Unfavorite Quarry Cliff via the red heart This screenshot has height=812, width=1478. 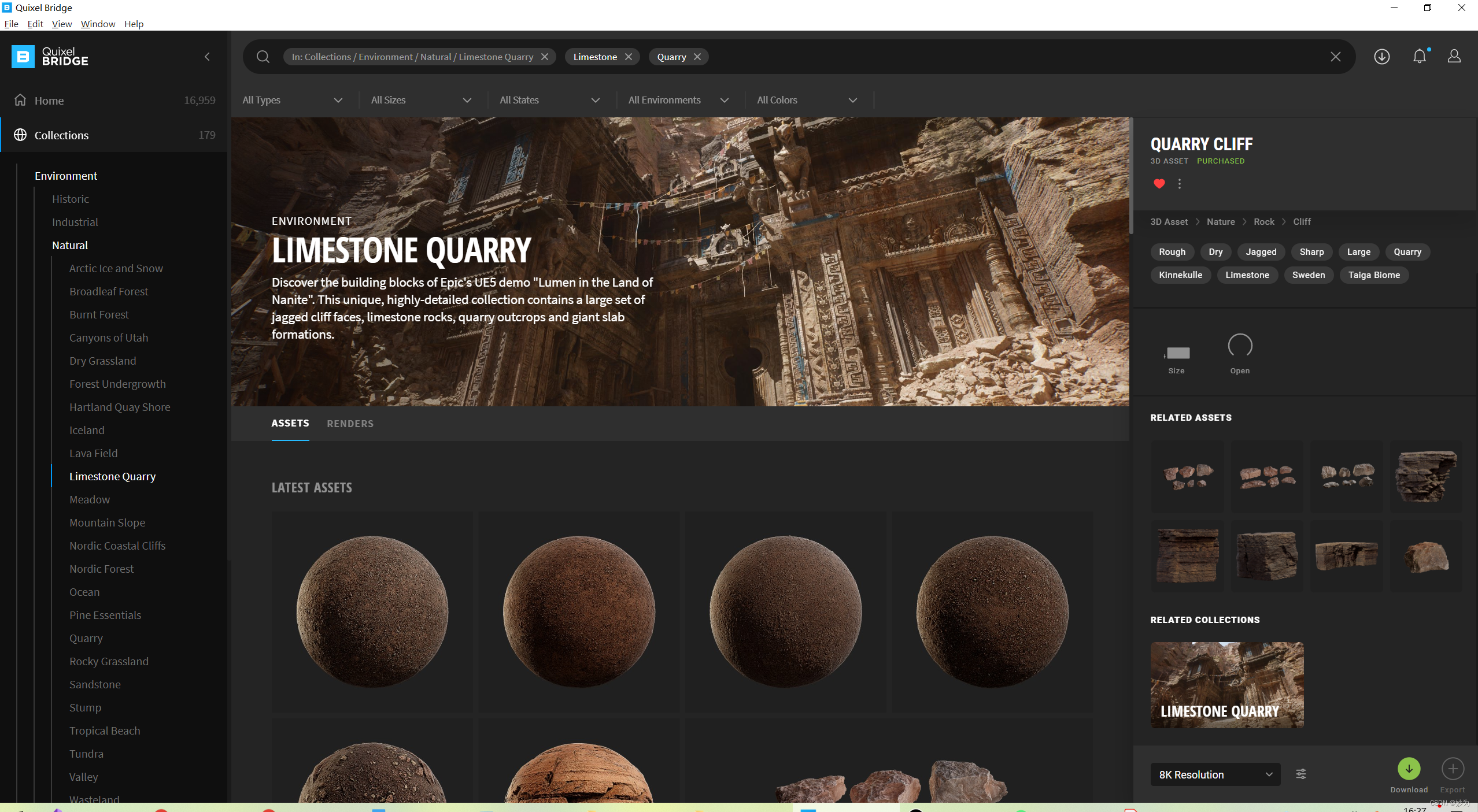[x=1159, y=184]
